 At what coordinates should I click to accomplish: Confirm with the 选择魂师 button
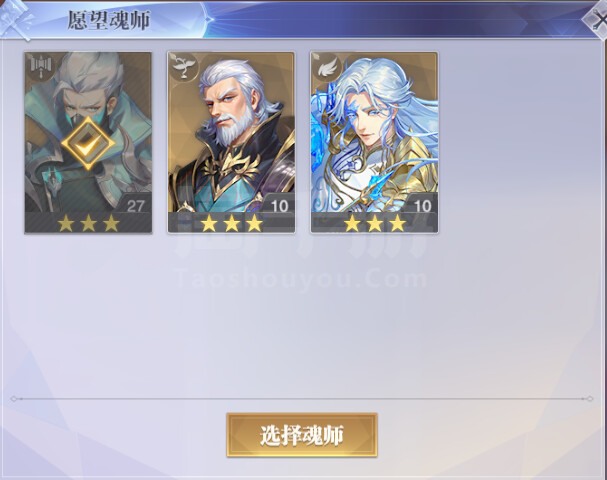pos(302,435)
